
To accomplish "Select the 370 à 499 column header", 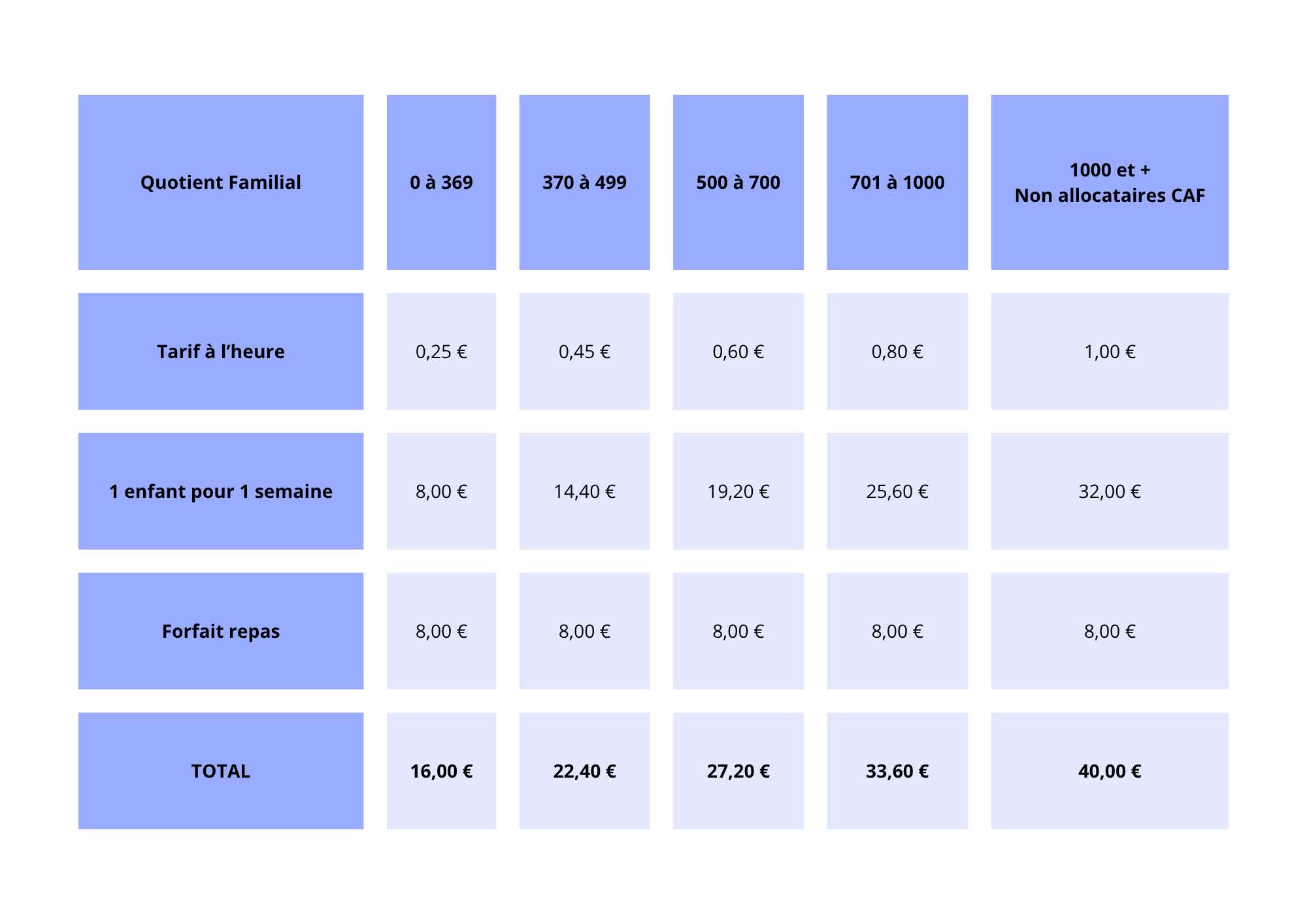I will (x=584, y=182).
